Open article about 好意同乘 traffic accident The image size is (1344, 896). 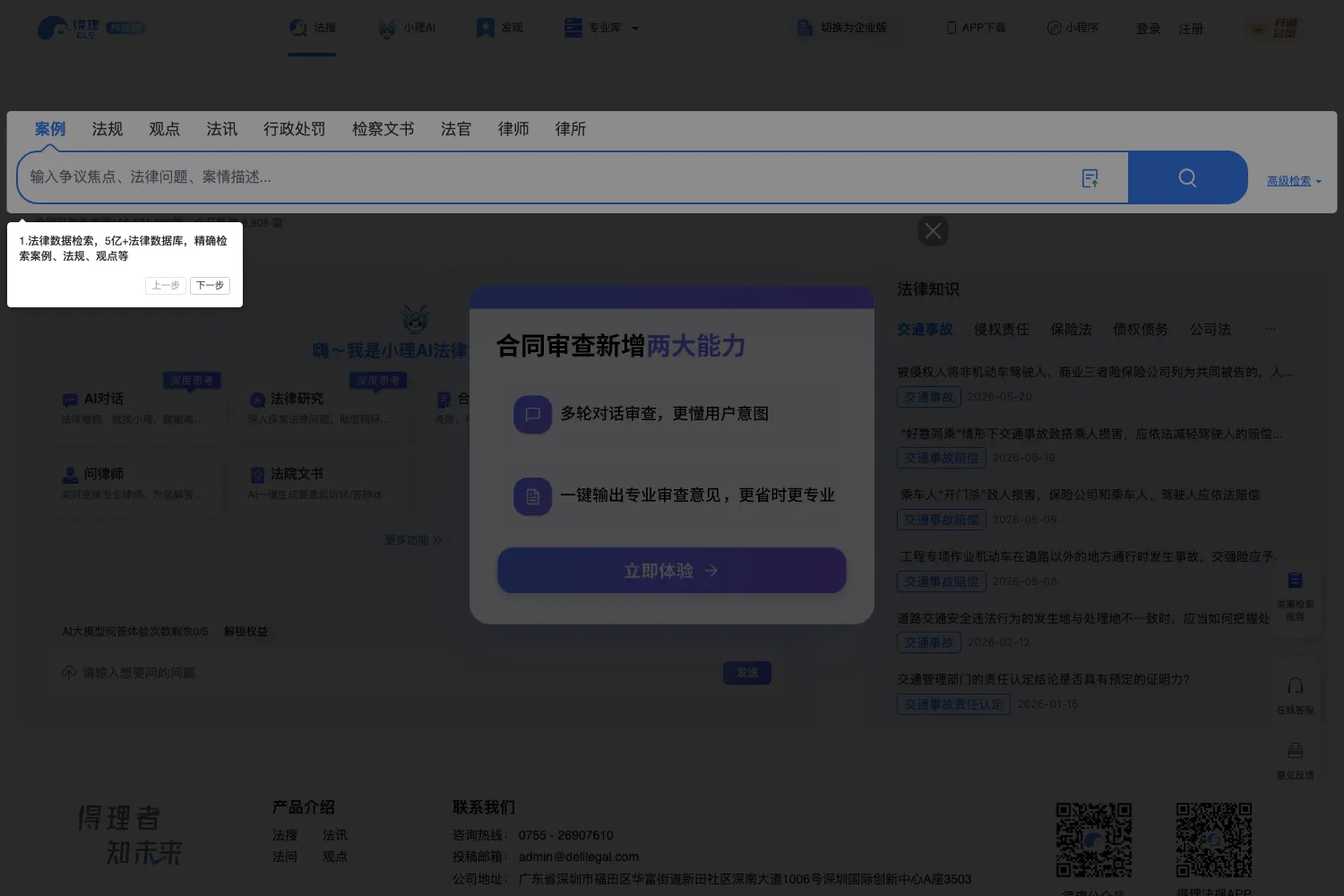point(1091,434)
